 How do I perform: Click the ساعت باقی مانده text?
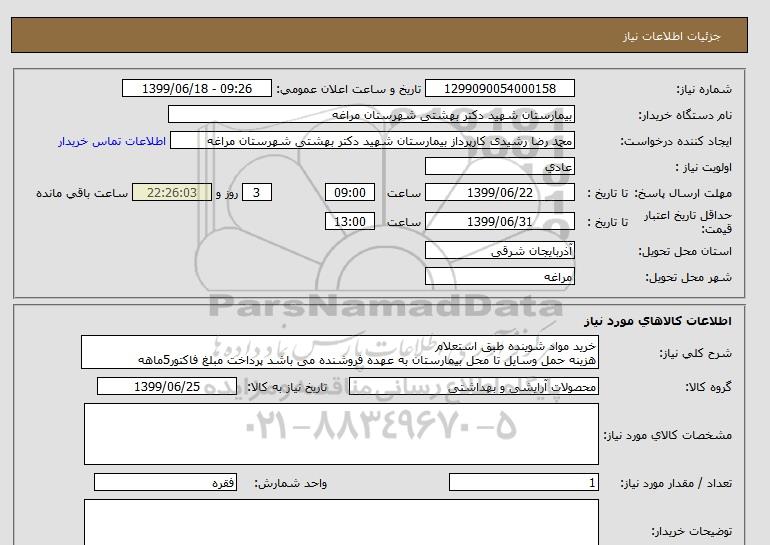point(82,193)
